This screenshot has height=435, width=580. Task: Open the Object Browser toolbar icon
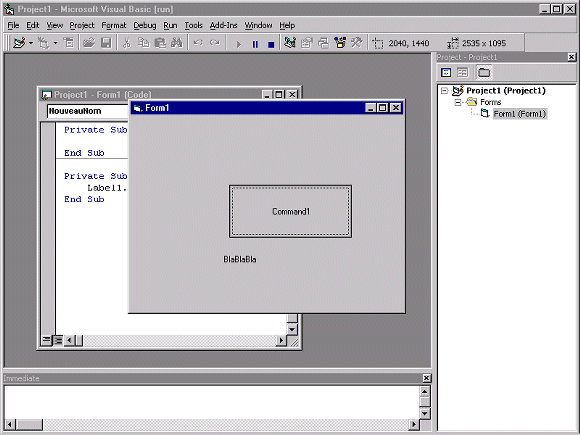point(340,43)
